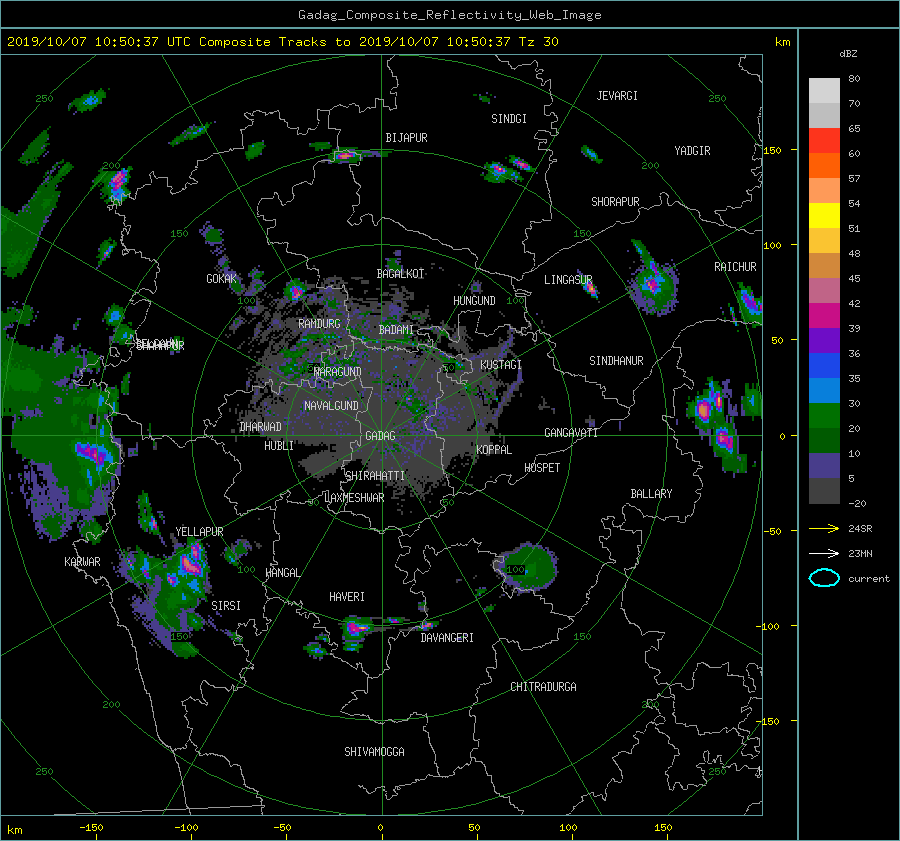Click the Gadag_Composite_Reflectivity_Web_Image title

449,15
